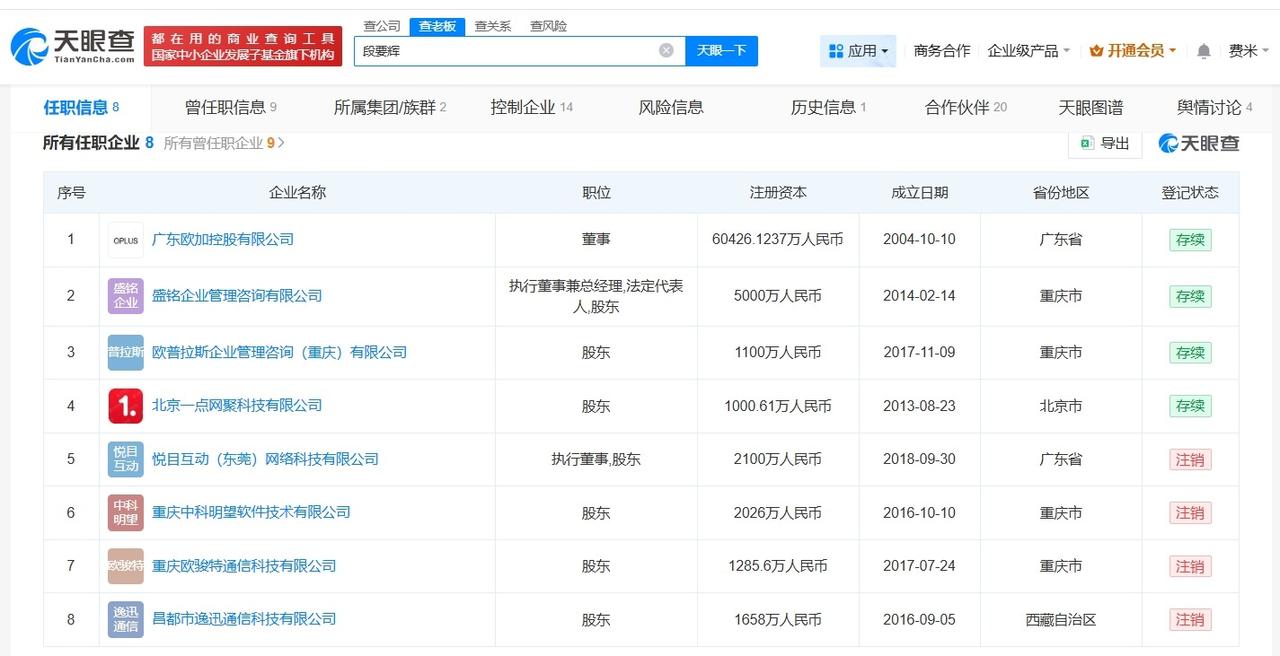
Task: Click the 注销 status tag for 昌都市逸迅通信
Action: pos(1190,620)
